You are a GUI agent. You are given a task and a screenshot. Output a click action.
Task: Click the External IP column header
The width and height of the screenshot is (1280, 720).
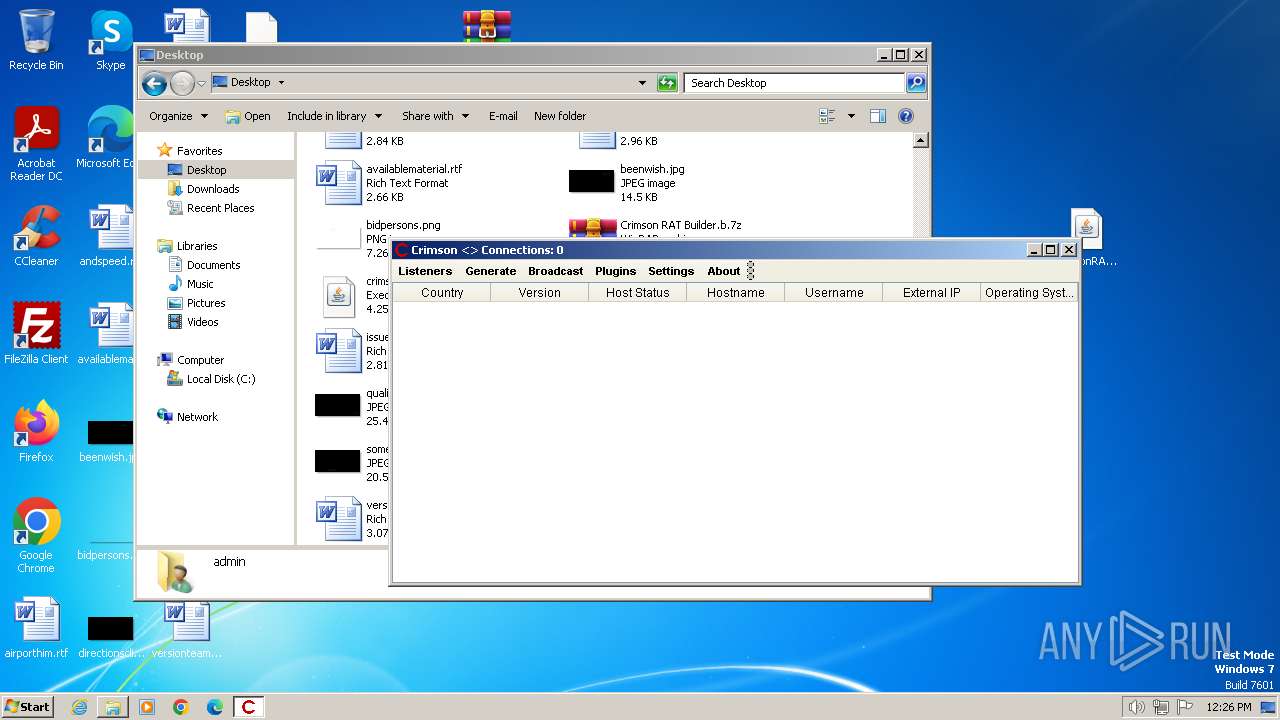coord(931,293)
